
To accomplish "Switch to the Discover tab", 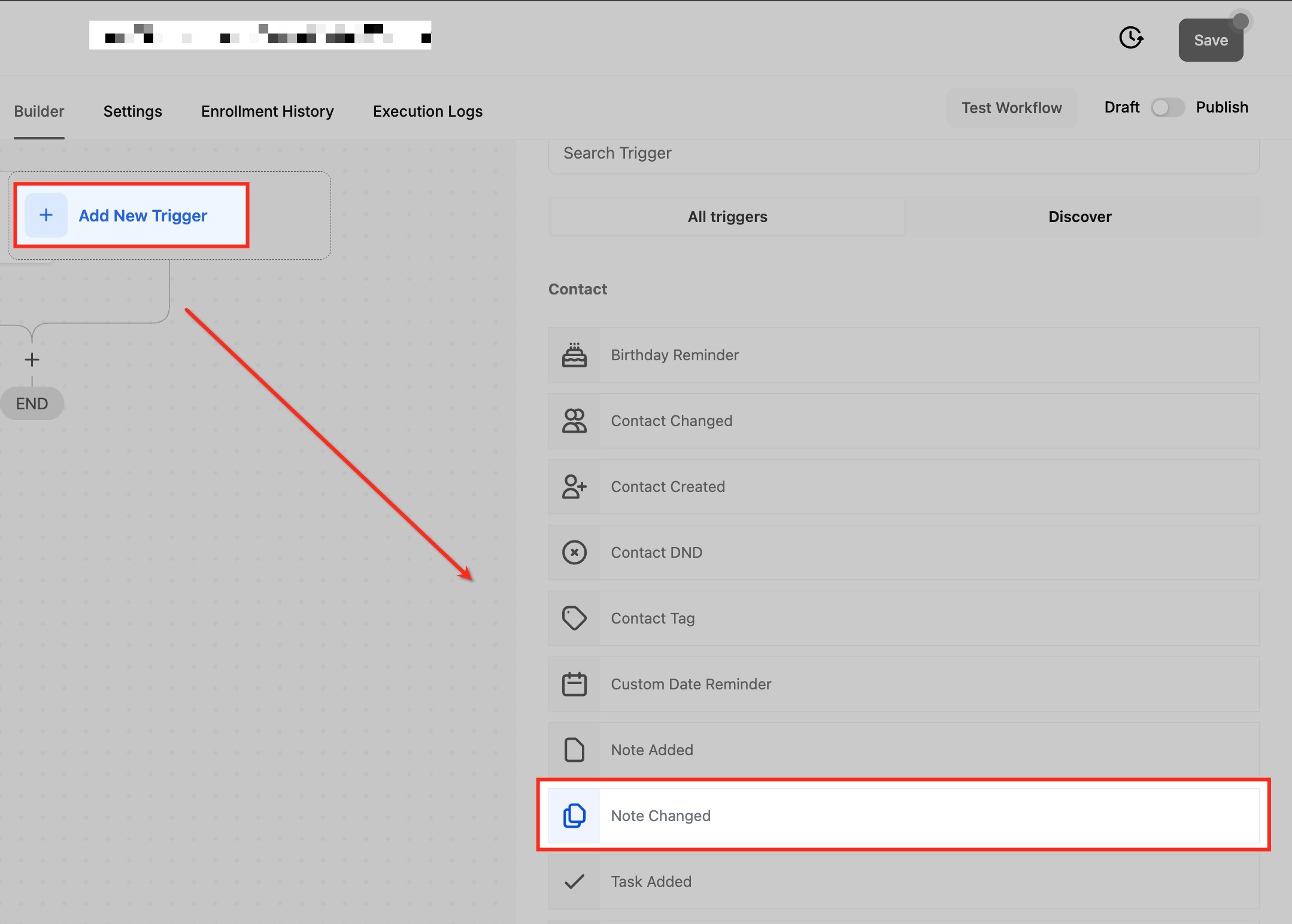I will [x=1079, y=217].
